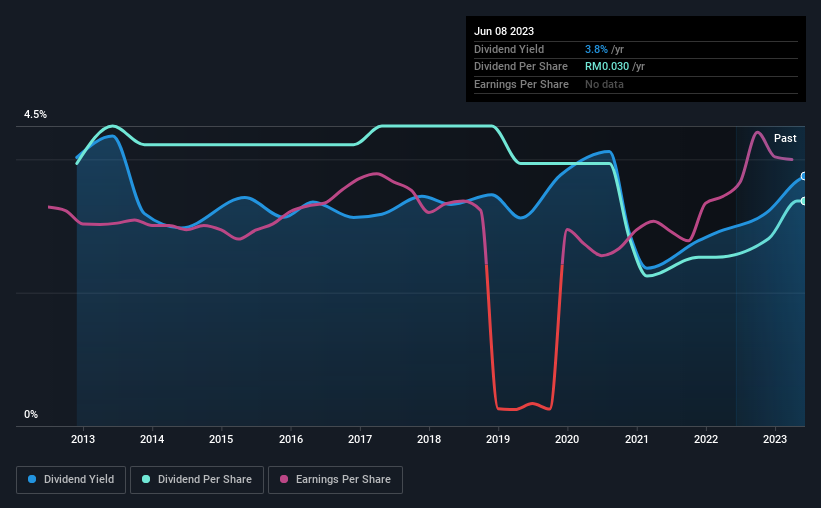The width and height of the screenshot is (821, 508).
Task: Click the 2017 x-axis label
Action: pyautogui.click(x=360, y=439)
